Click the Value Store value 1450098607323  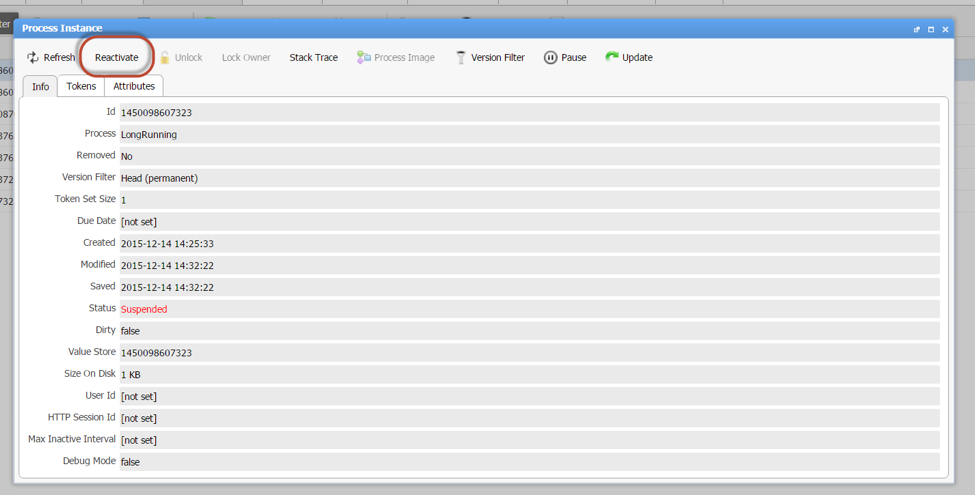(x=156, y=353)
